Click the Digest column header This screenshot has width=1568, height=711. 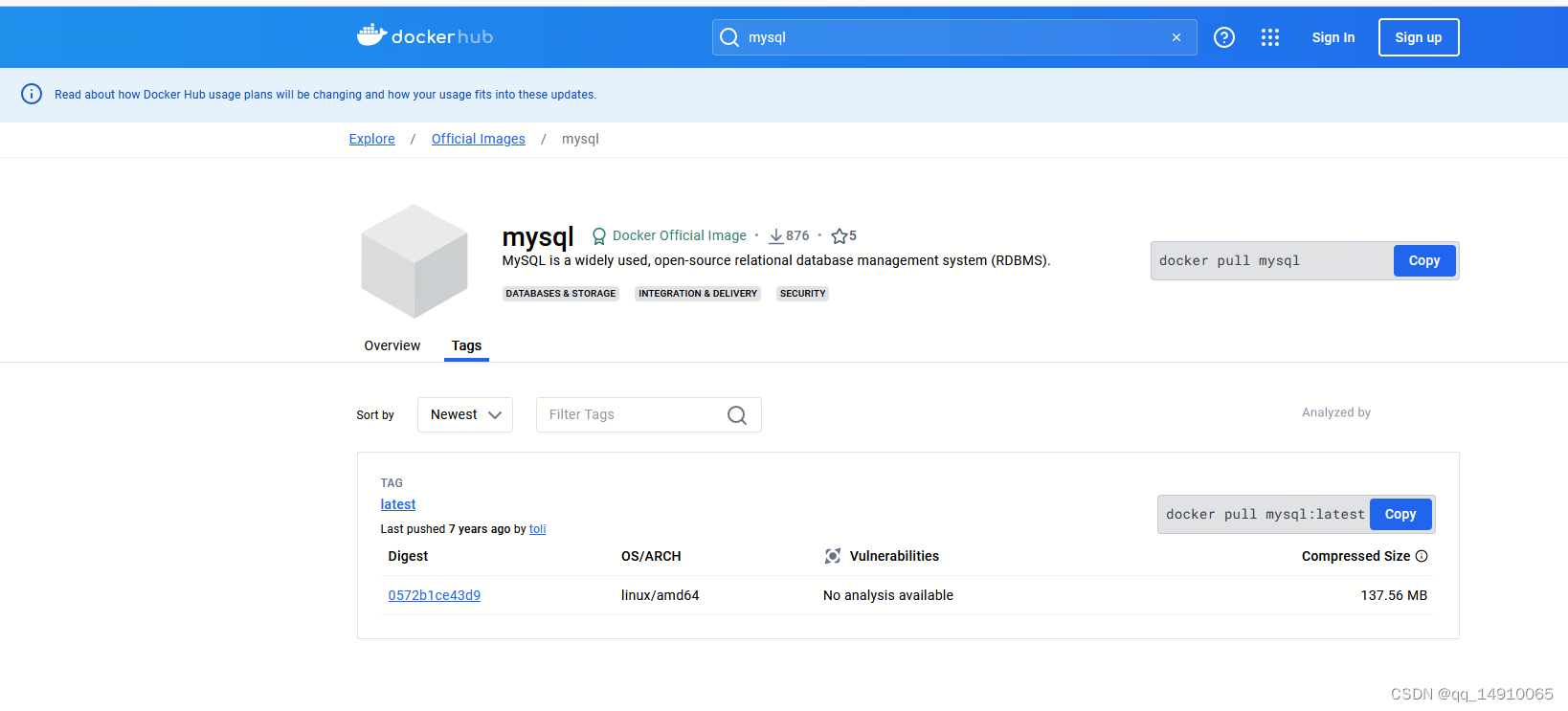click(408, 556)
